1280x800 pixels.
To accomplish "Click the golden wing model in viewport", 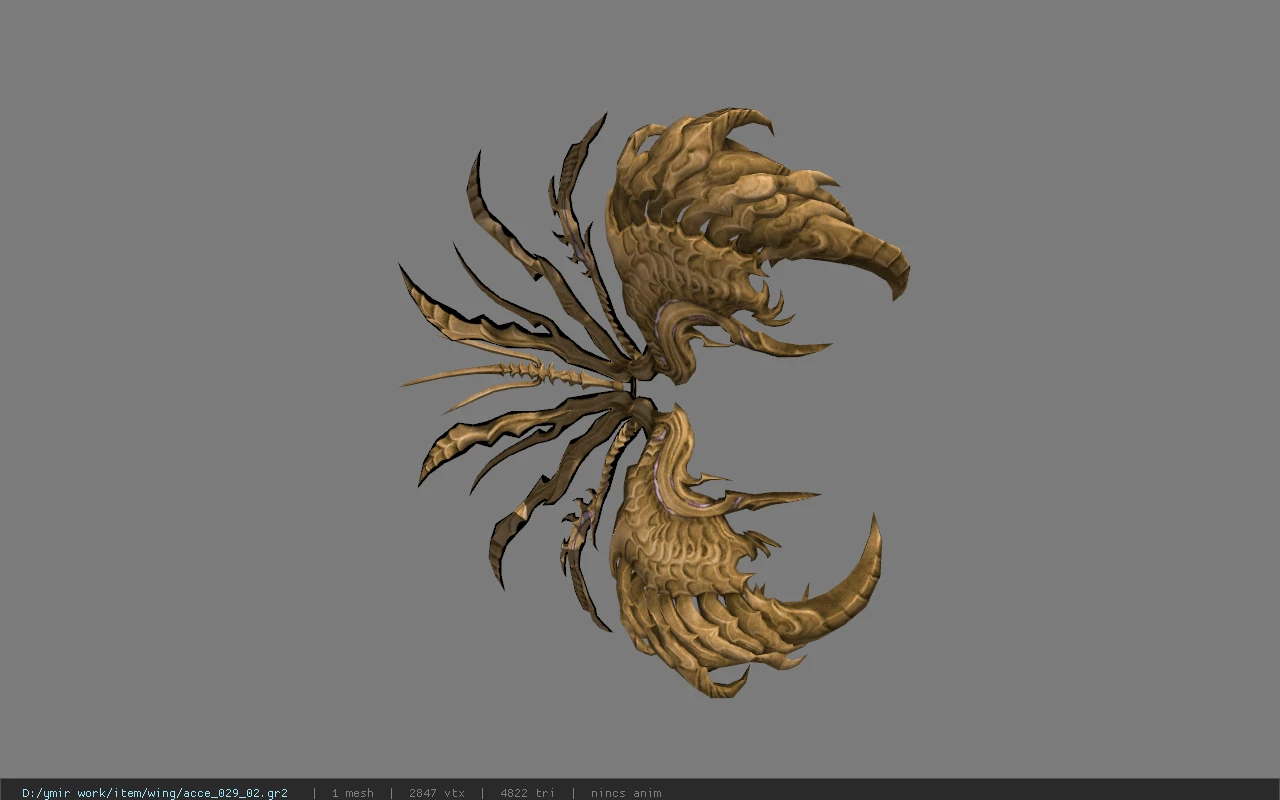I will (x=655, y=400).
